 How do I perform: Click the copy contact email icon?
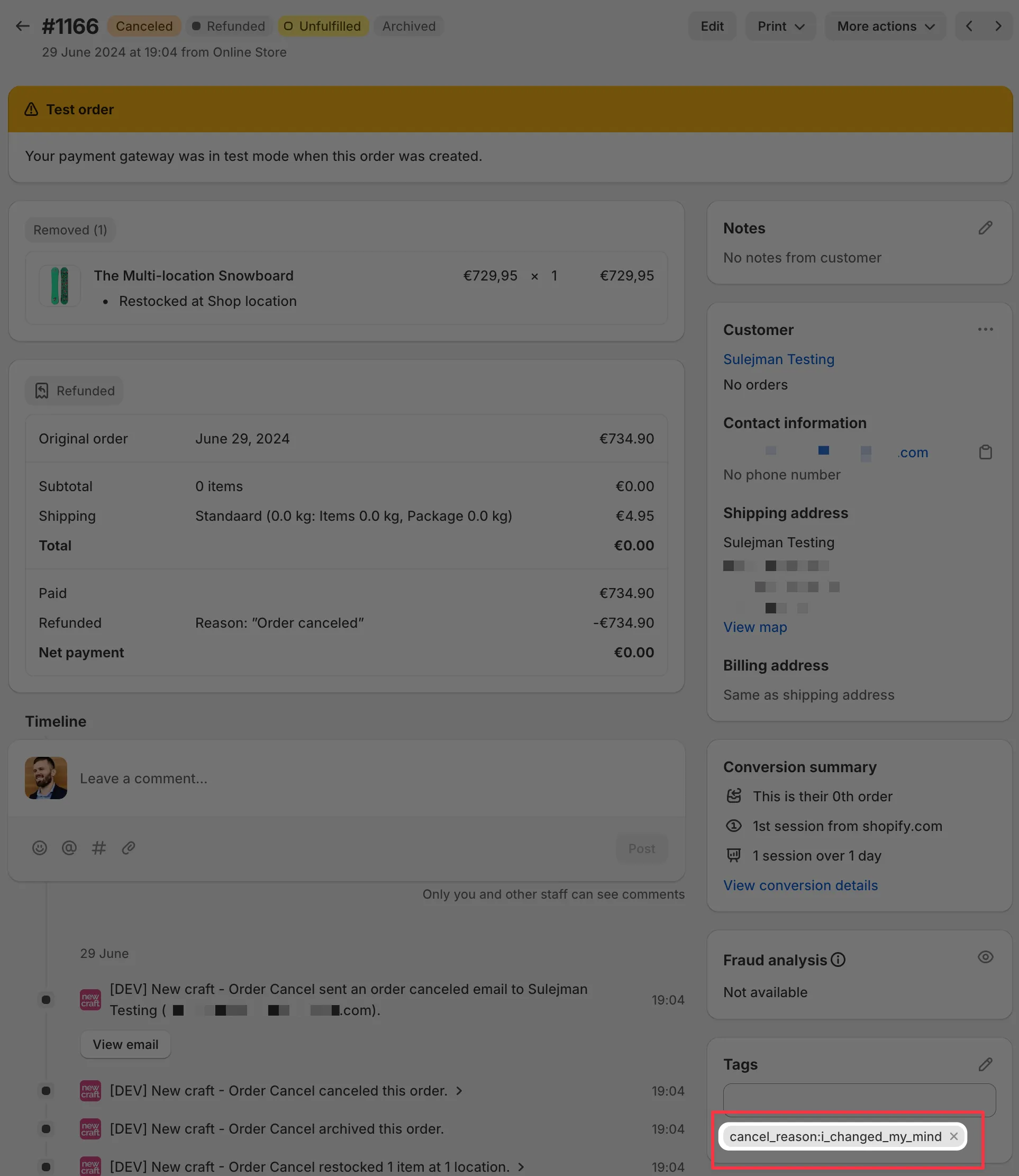pyautogui.click(x=985, y=452)
